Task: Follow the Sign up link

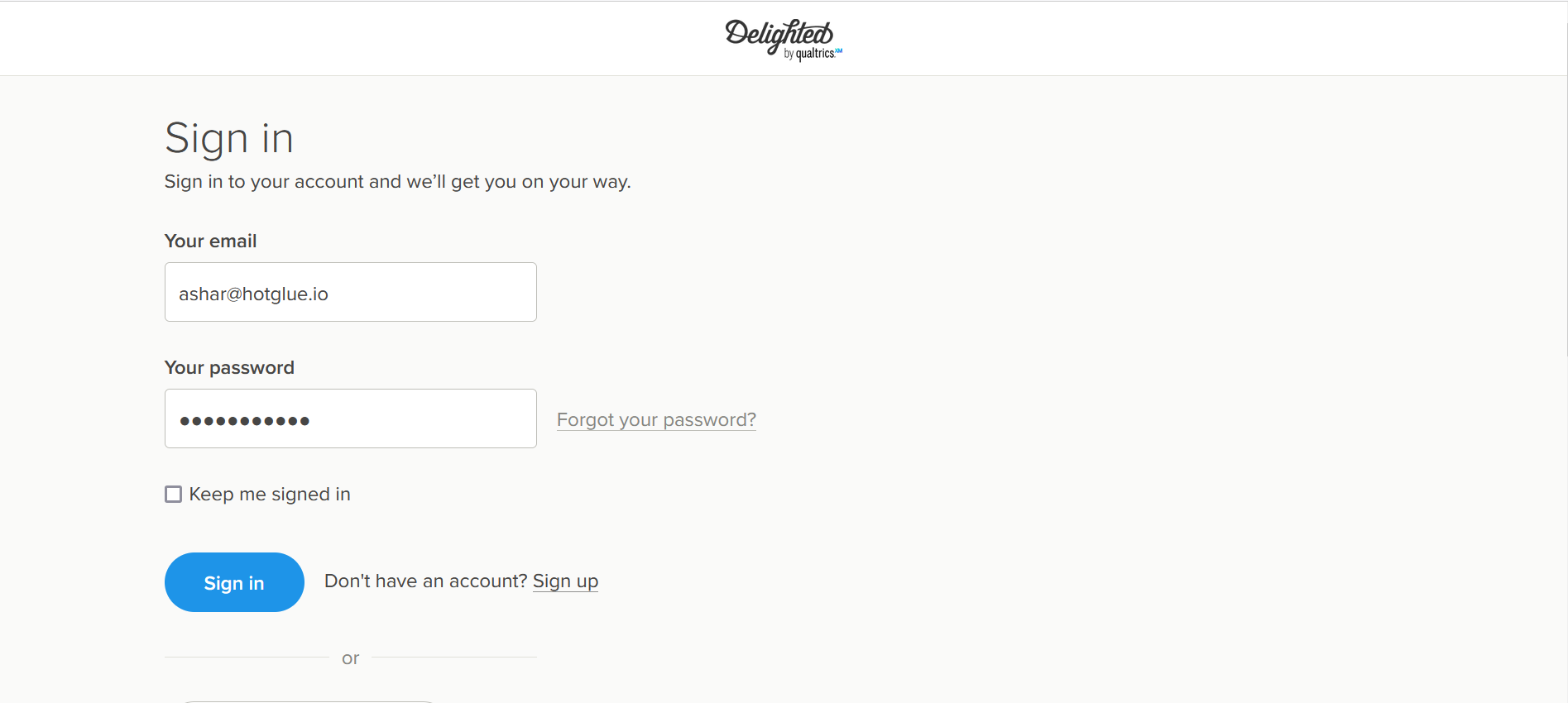Action: click(x=565, y=581)
